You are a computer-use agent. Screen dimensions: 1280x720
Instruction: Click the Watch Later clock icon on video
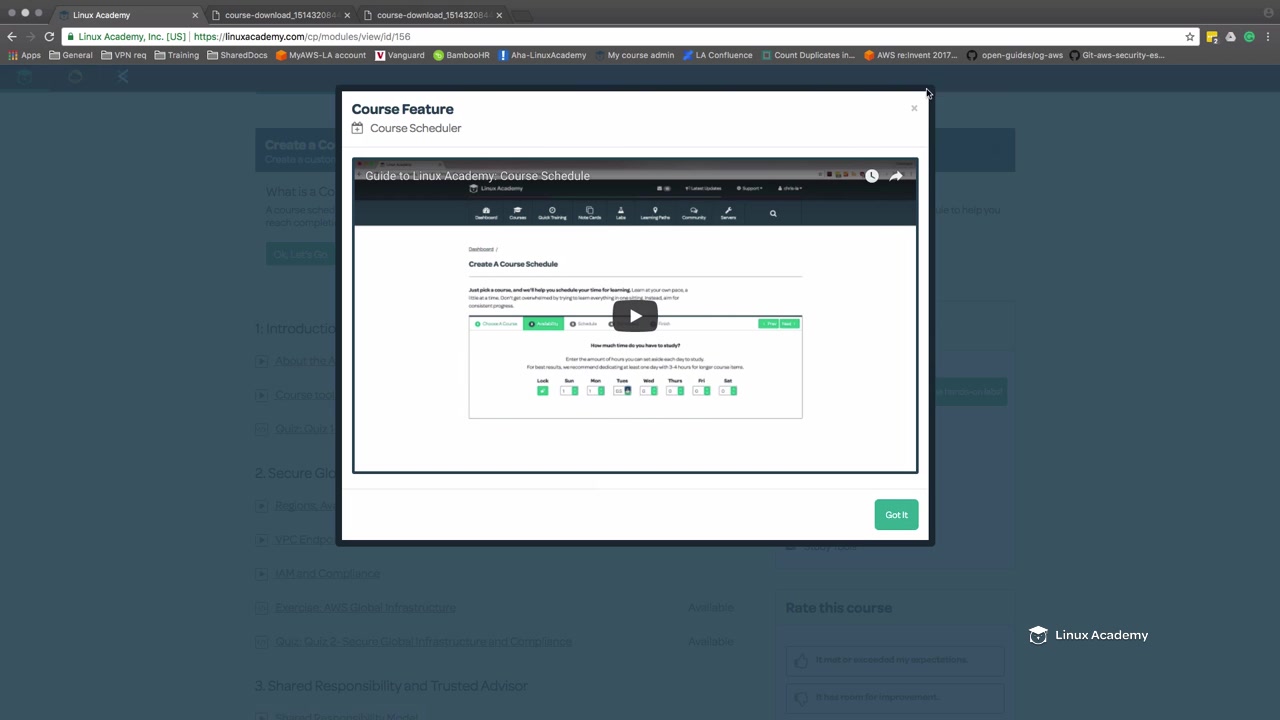(872, 176)
